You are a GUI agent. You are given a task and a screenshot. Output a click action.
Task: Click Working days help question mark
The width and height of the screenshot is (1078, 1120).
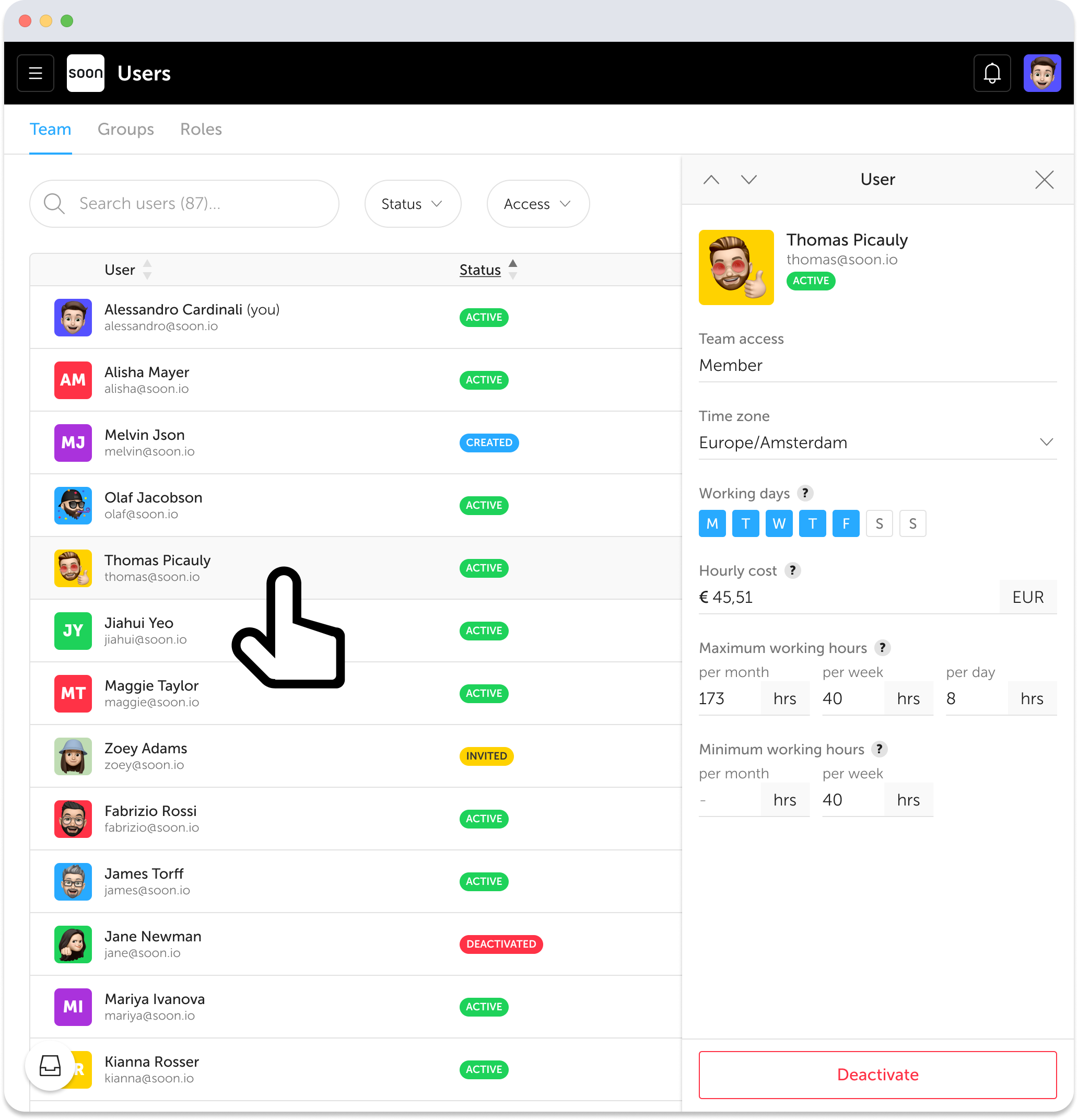pyautogui.click(x=805, y=493)
